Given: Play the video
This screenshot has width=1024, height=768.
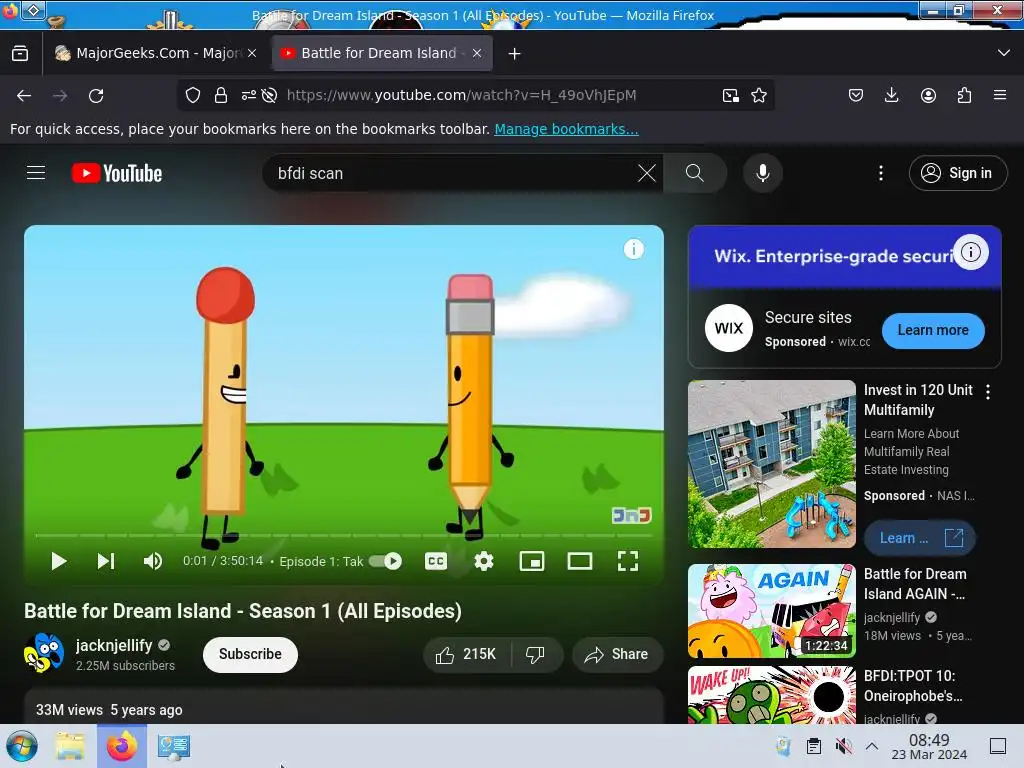Looking at the screenshot, I should click(58, 561).
